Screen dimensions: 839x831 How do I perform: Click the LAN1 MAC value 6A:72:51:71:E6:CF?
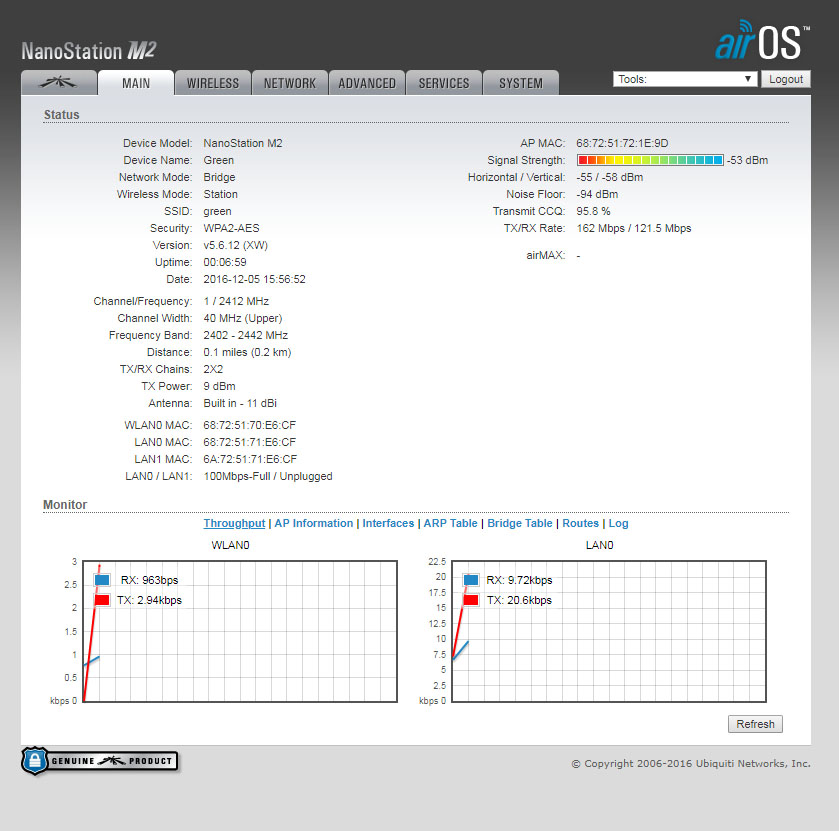pyautogui.click(x=250, y=460)
